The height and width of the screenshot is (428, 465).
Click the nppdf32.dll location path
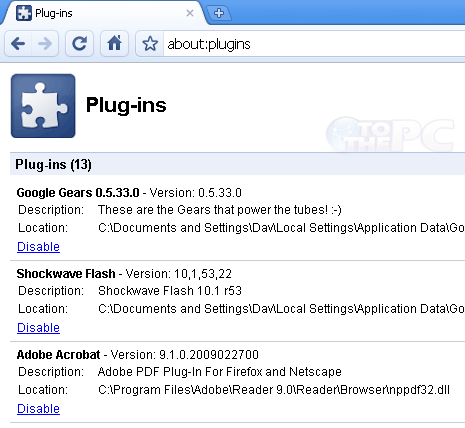coord(274,390)
